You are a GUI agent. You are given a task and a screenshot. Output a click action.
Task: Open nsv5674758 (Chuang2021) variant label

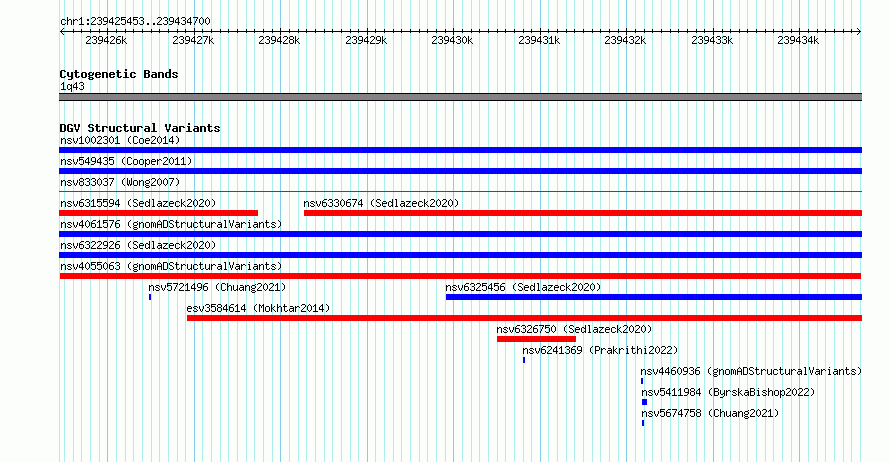coord(710,413)
